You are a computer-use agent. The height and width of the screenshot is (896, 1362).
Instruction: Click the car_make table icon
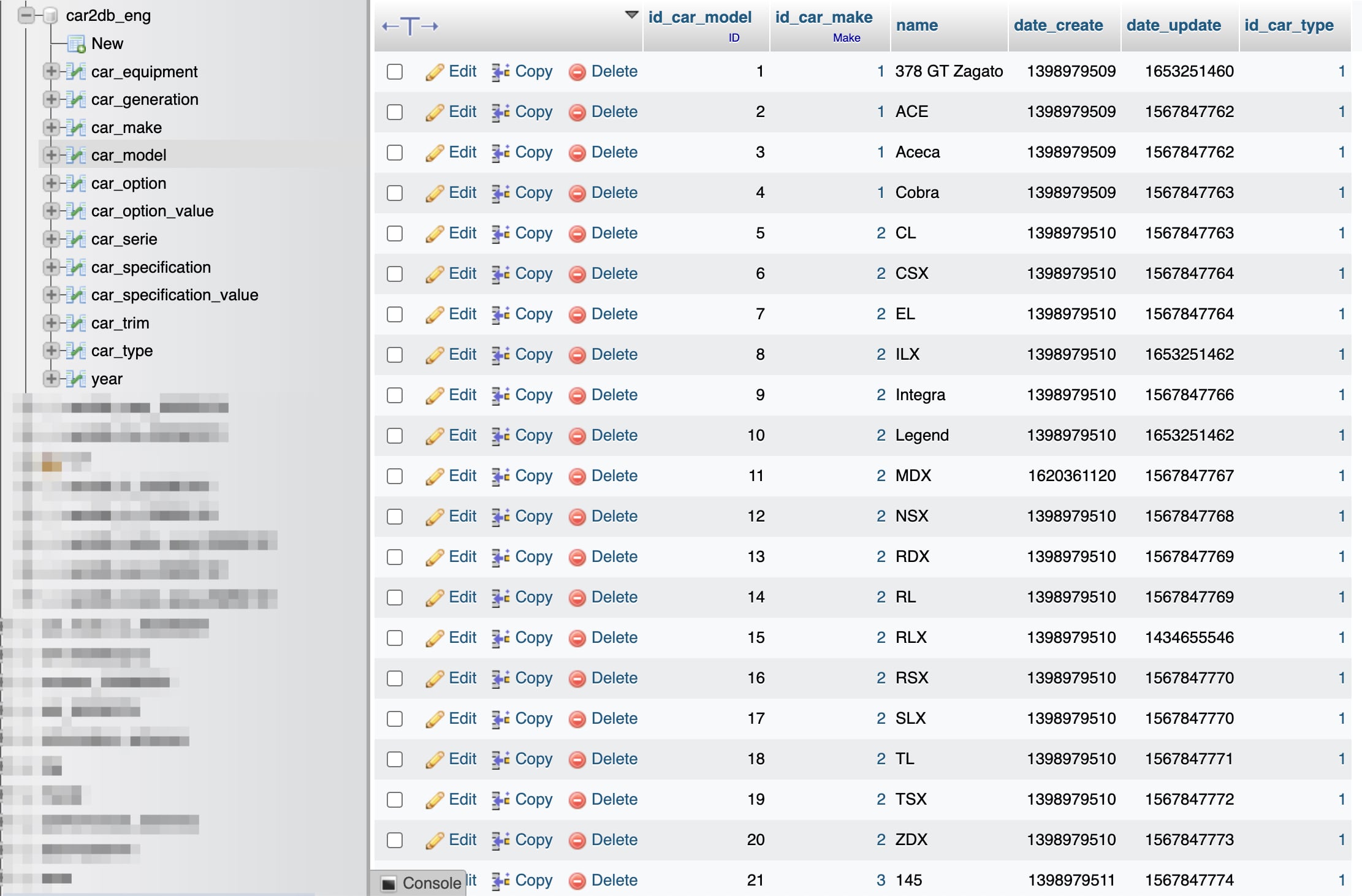click(75, 127)
